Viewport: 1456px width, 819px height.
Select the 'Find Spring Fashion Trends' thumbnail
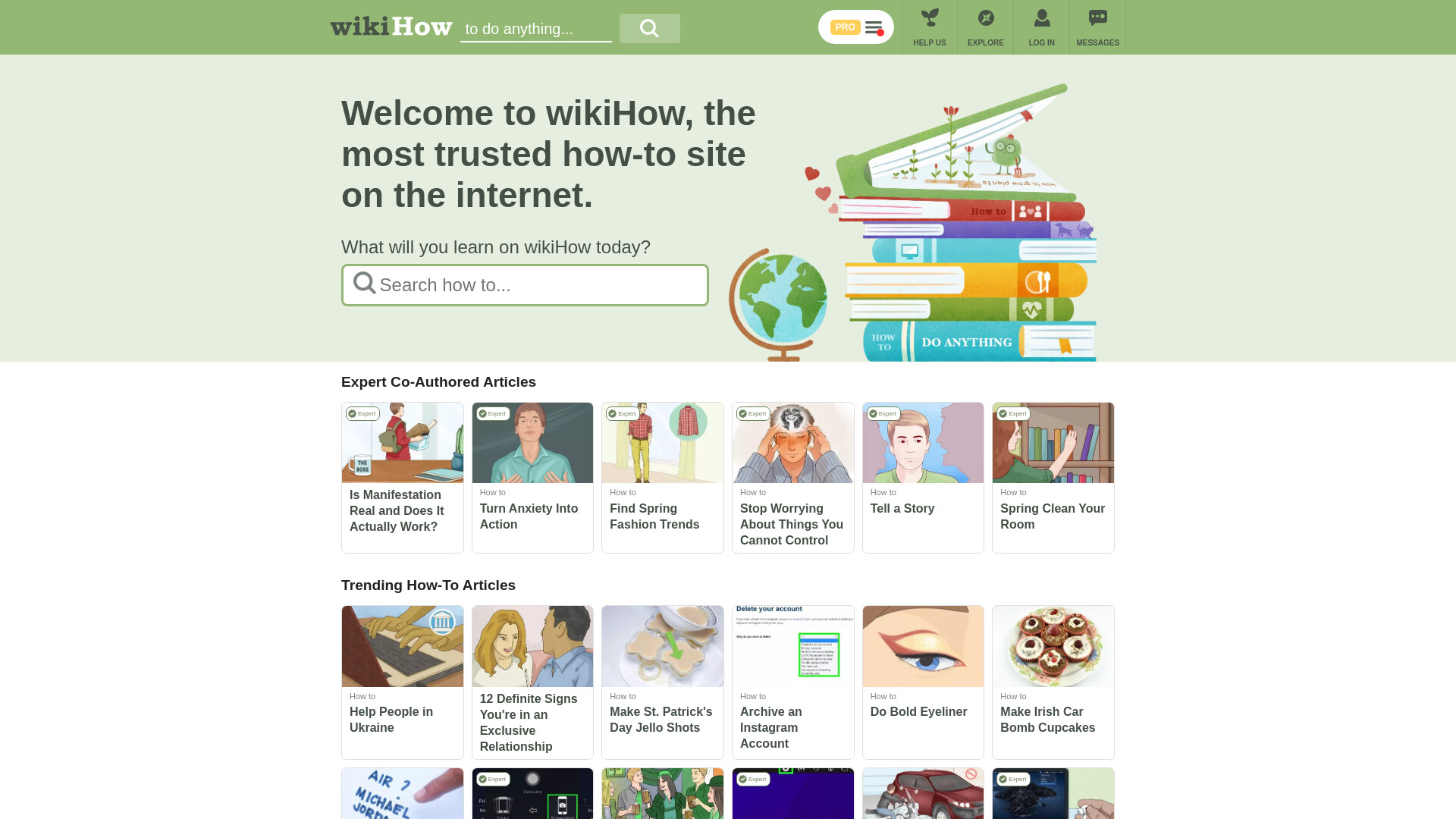663,443
